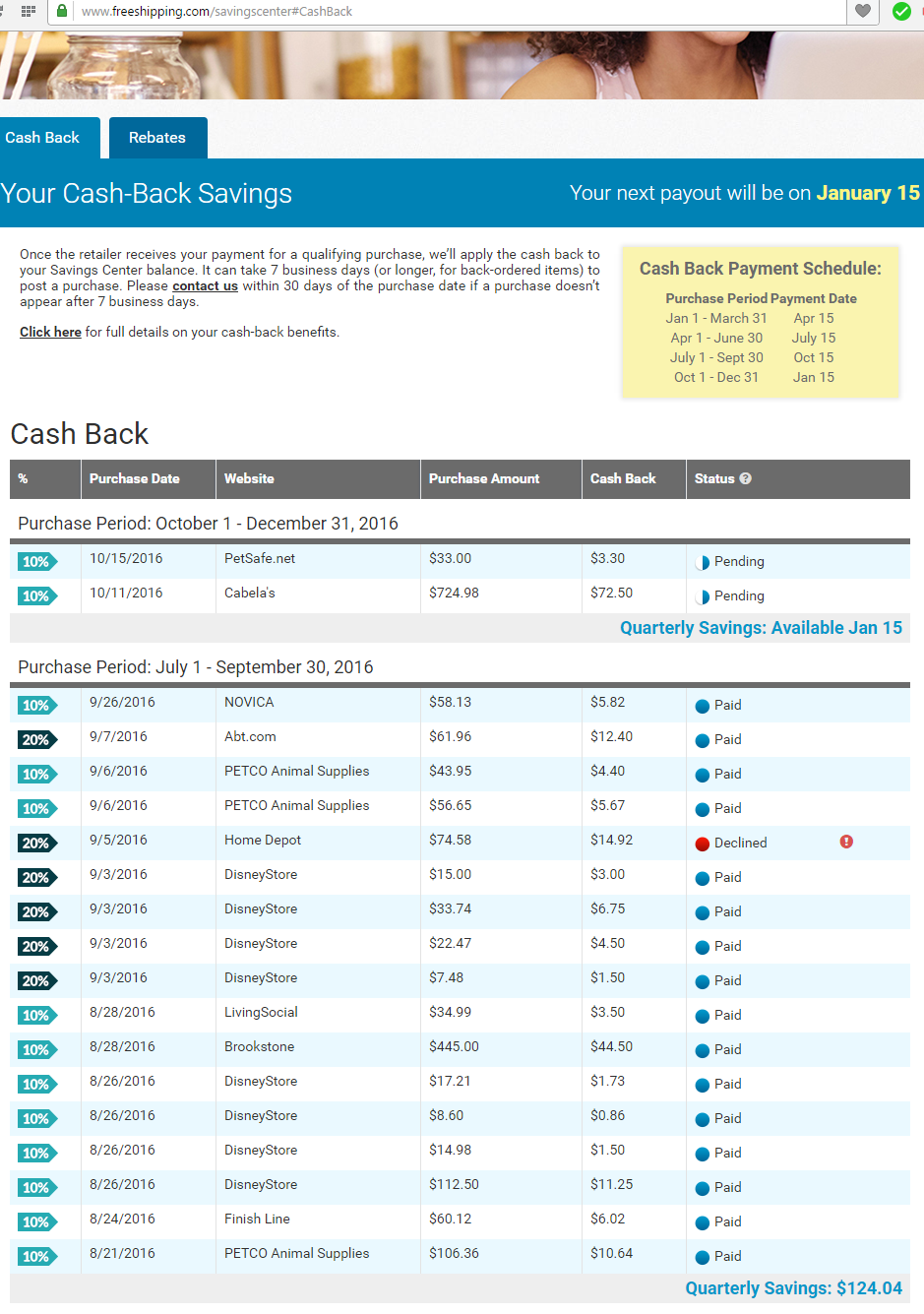Select 'Quarterly Savings: Available Jan 15' text

pos(761,628)
